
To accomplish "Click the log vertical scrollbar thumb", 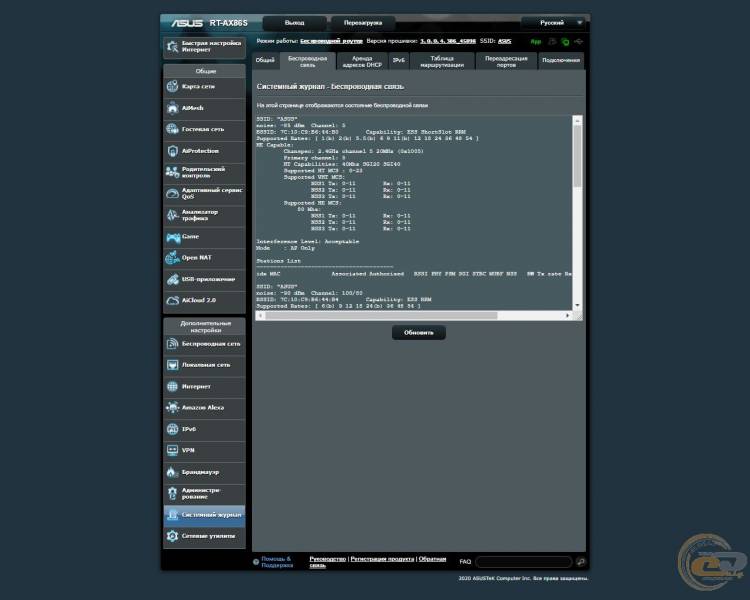I will pyautogui.click(x=577, y=156).
